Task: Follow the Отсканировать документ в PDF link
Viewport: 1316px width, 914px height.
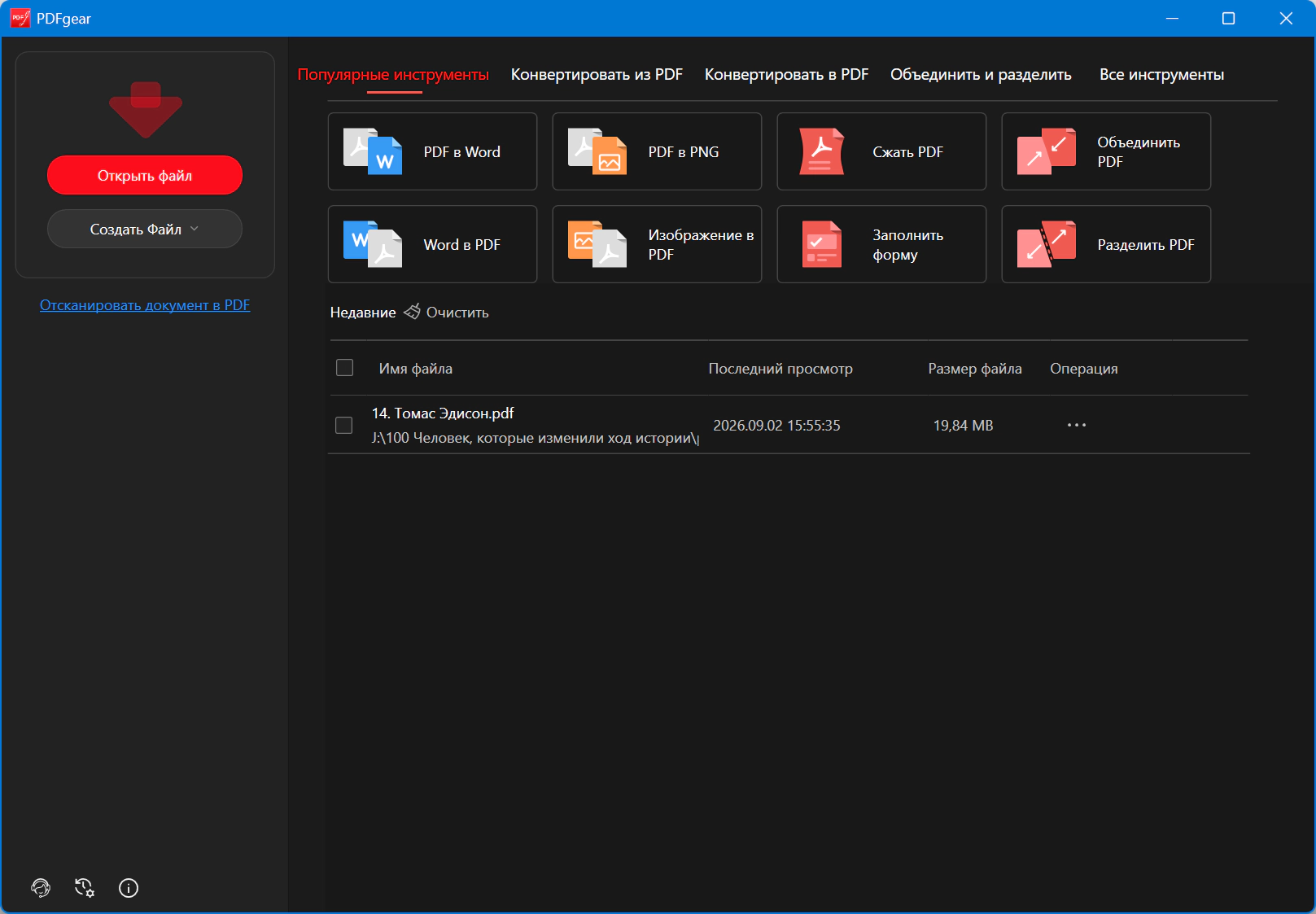Action: pos(145,305)
